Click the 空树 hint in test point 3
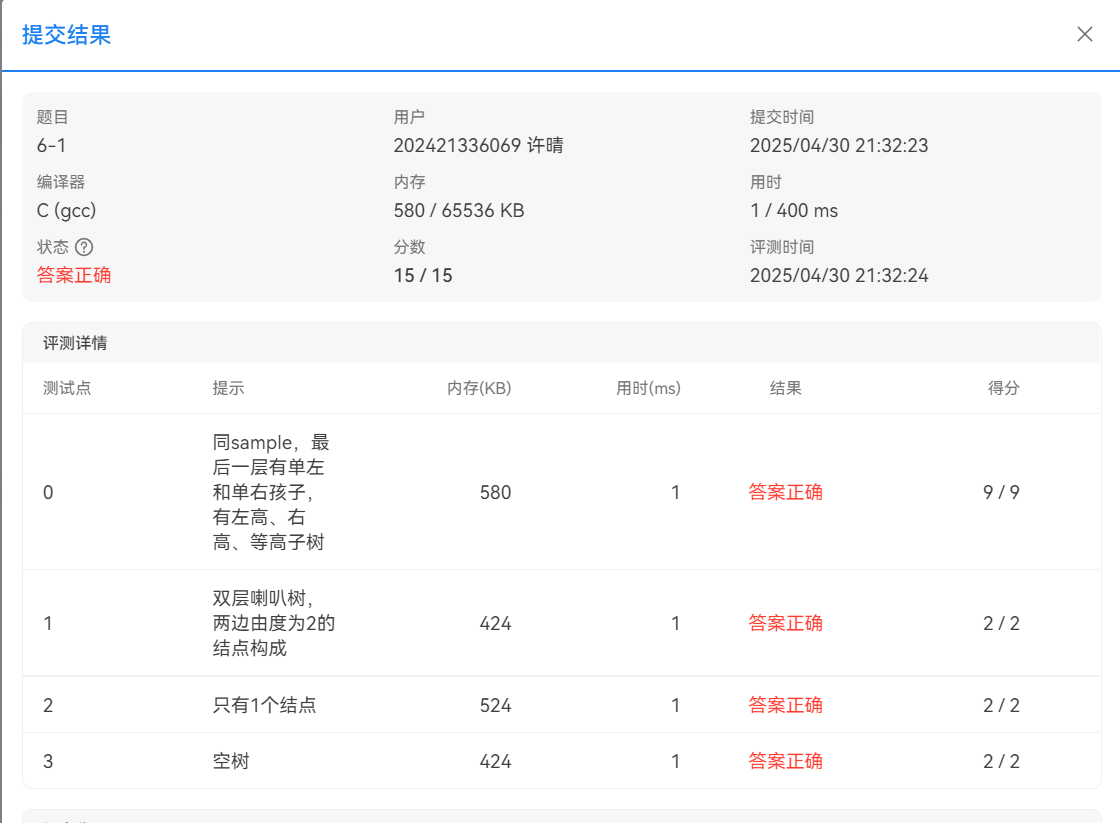Image resolution: width=1120 pixels, height=823 pixels. tap(230, 761)
